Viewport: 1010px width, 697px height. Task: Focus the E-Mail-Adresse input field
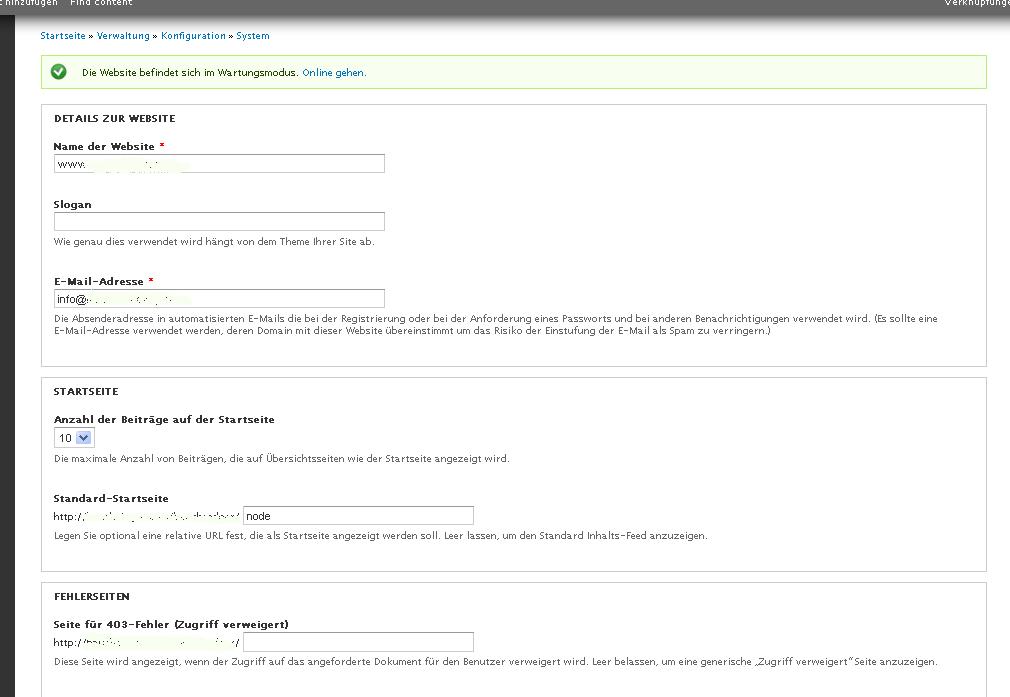click(x=219, y=299)
